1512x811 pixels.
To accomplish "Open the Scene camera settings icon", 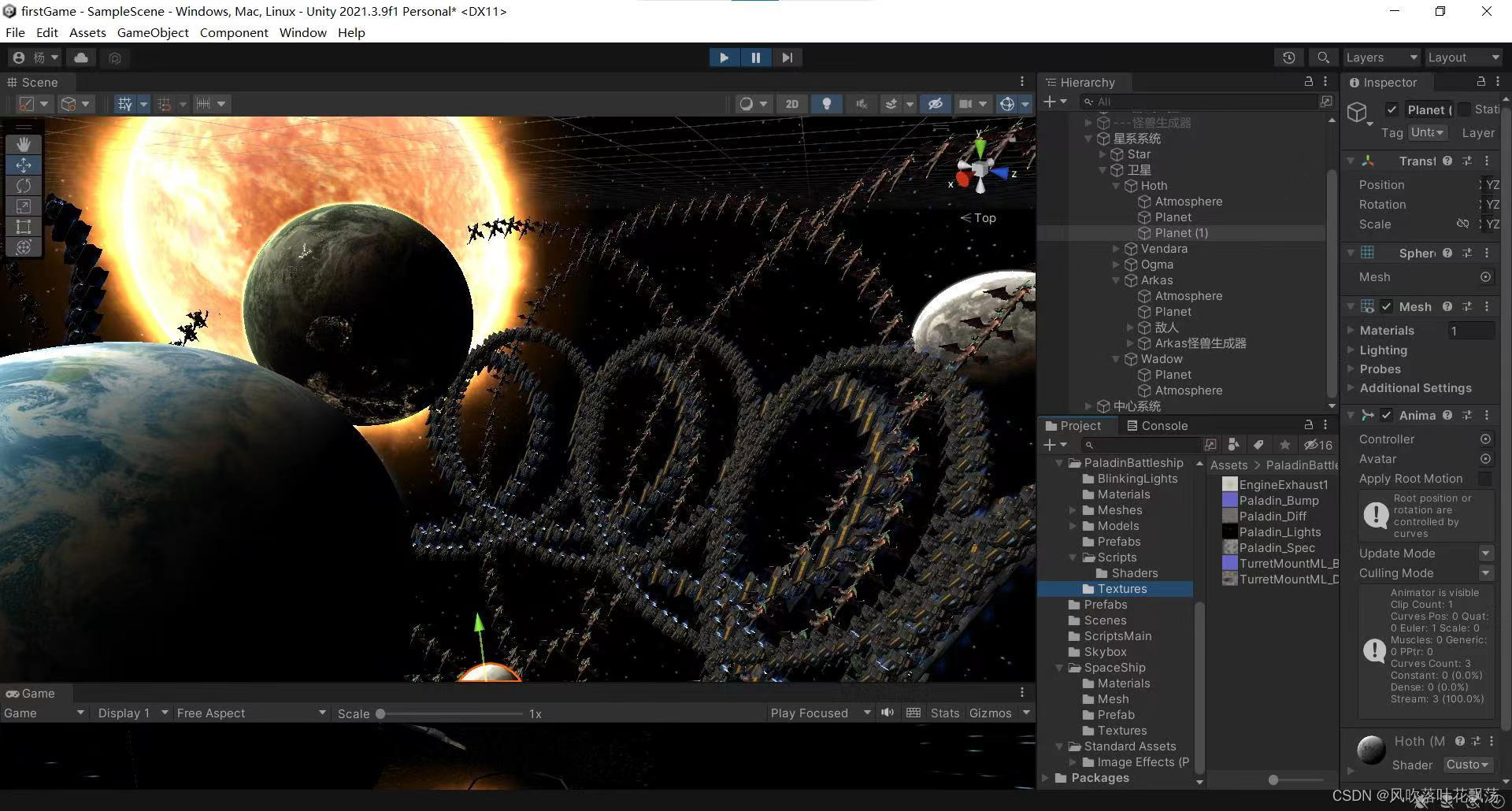I will 965,104.
